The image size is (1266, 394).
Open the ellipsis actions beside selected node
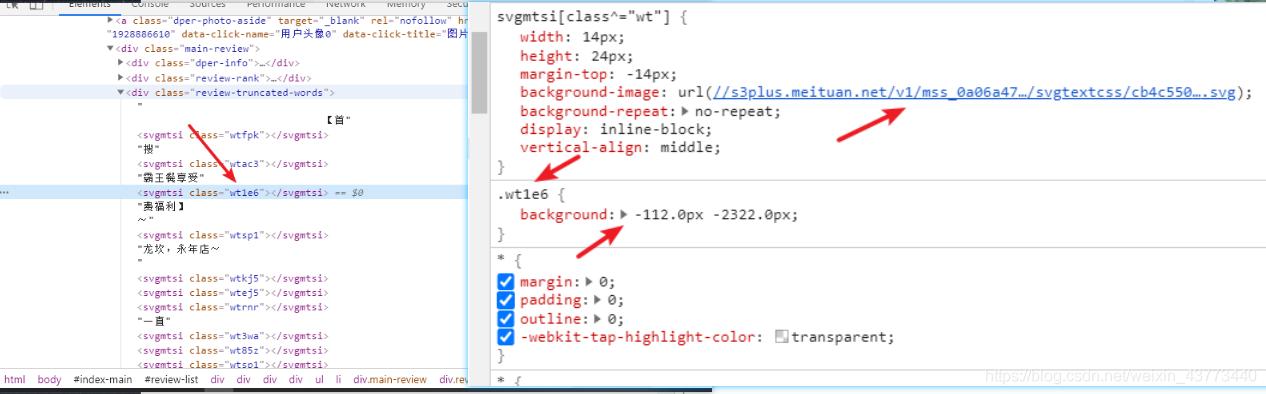[5, 192]
